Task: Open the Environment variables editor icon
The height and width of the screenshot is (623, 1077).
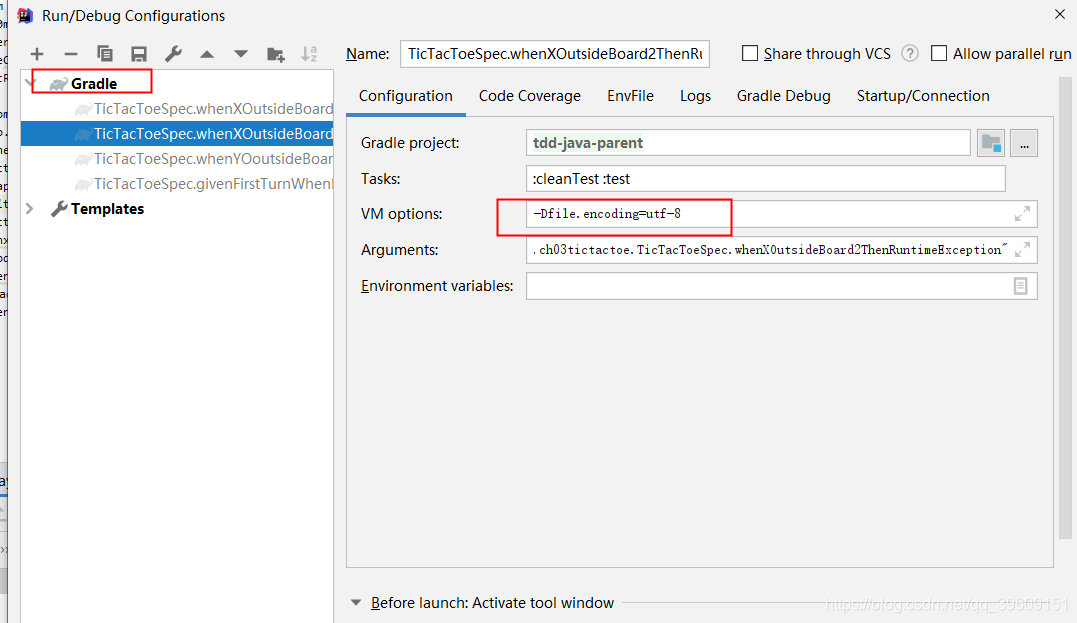Action: click(1020, 286)
